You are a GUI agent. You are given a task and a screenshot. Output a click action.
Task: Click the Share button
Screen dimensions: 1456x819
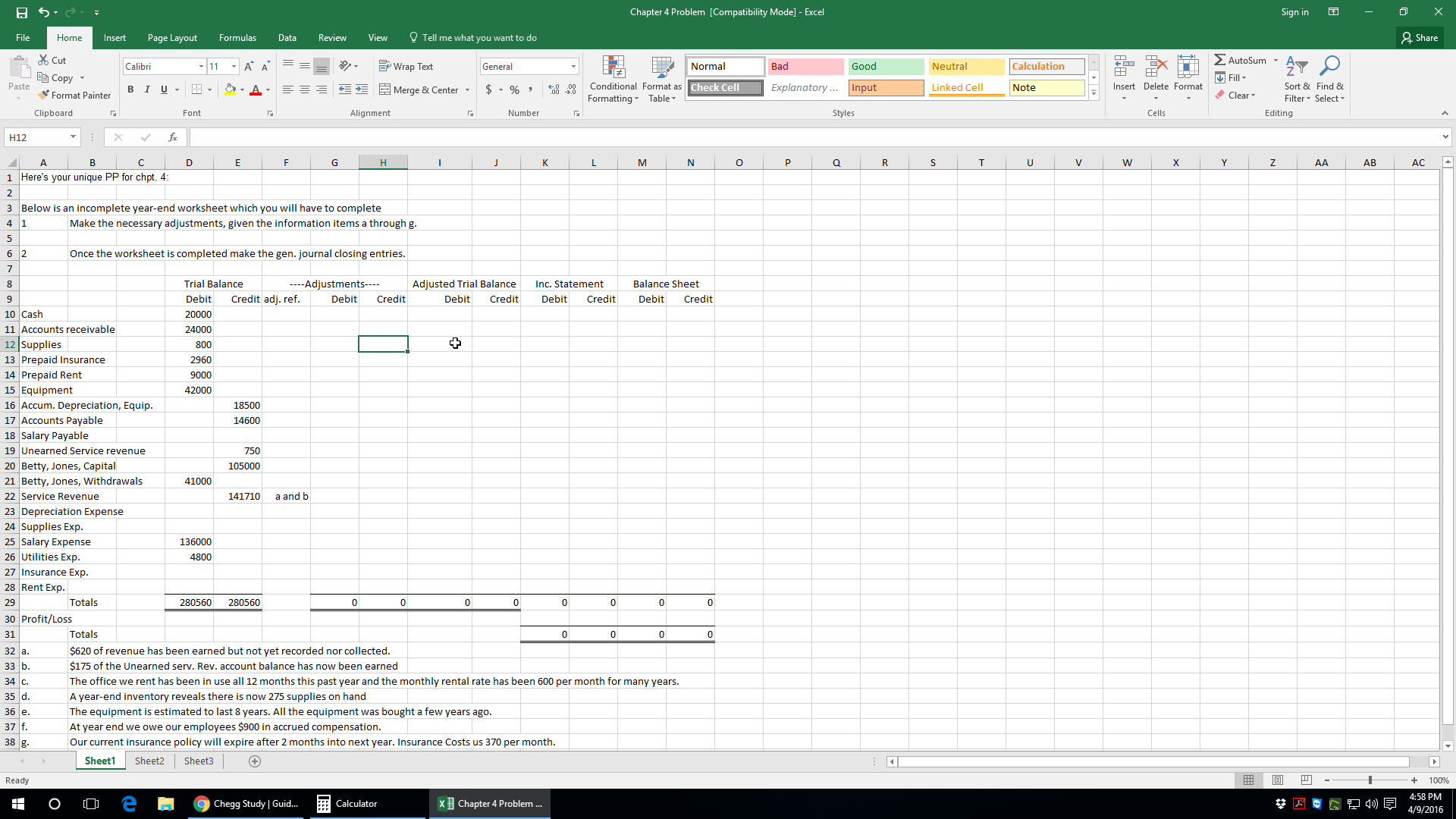tap(1420, 38)
